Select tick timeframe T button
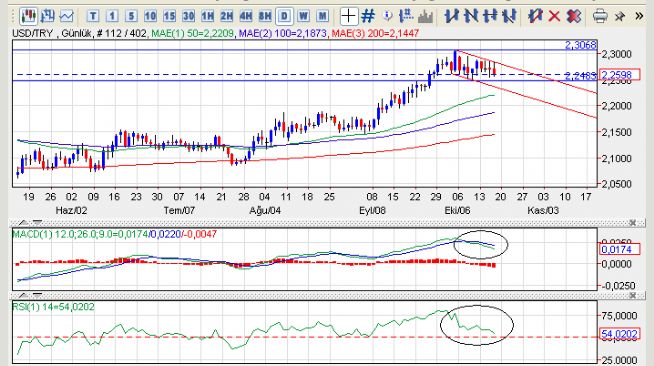 coord(93,16)
